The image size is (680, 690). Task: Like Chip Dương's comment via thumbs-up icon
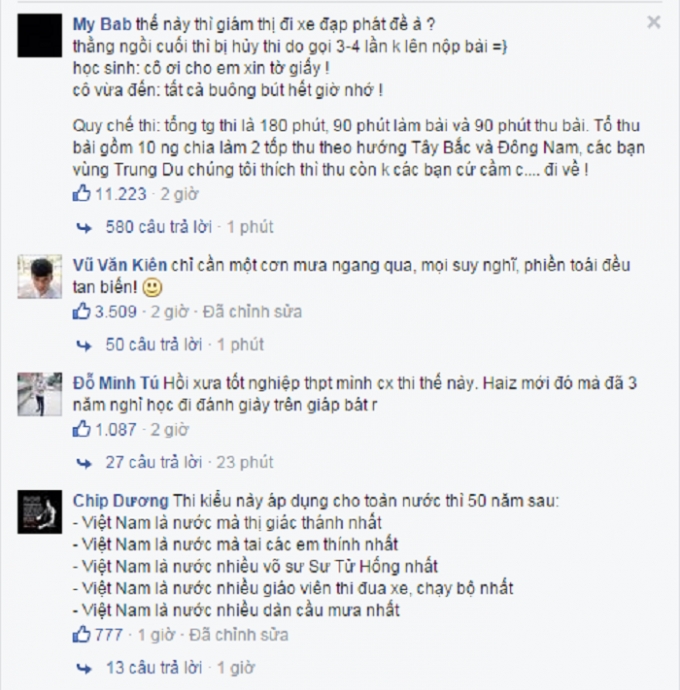[x=81, y=635]
